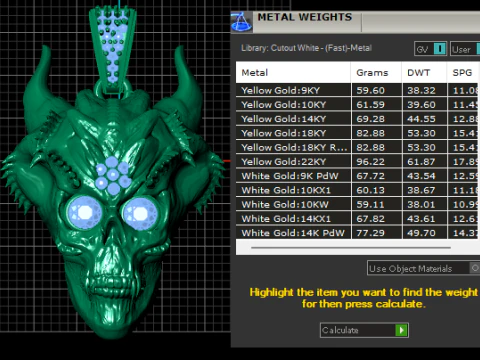The width and height of the screenshot is (480, 360).
Task: Select the Metal Weights title tab
Action: (305, 17)
